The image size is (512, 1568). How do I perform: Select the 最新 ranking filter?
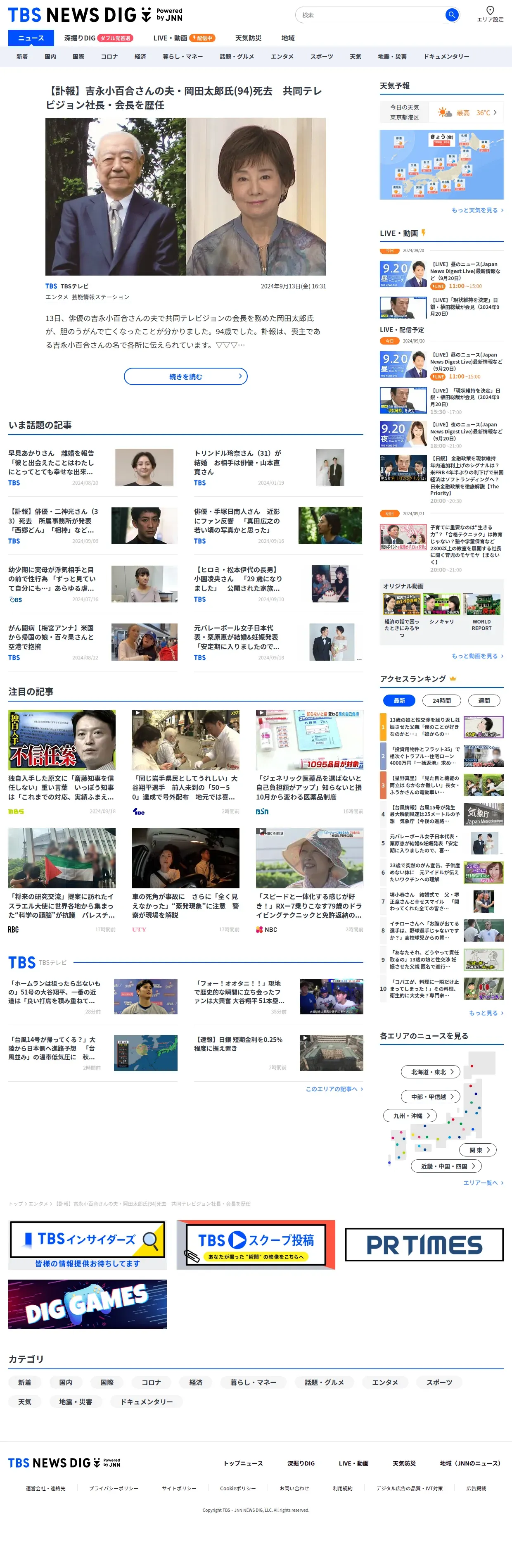click(x=399, y=701)
